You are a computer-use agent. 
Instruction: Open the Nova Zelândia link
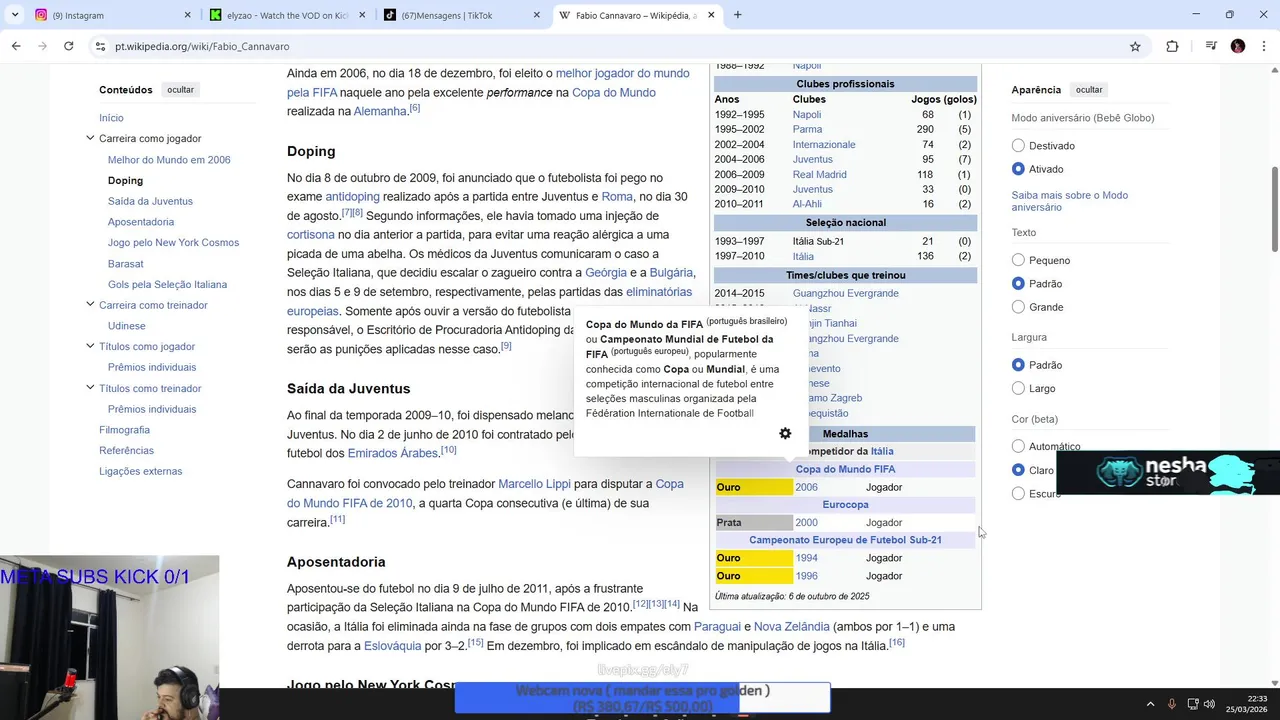click(791, 627)
